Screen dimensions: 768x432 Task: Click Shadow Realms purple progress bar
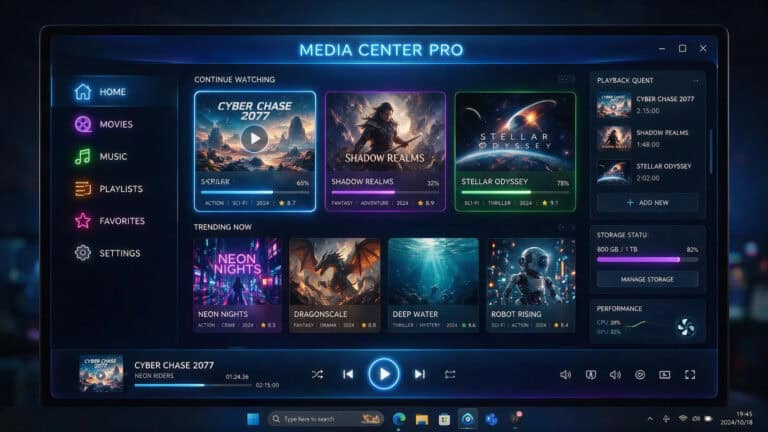coord(385,192)
